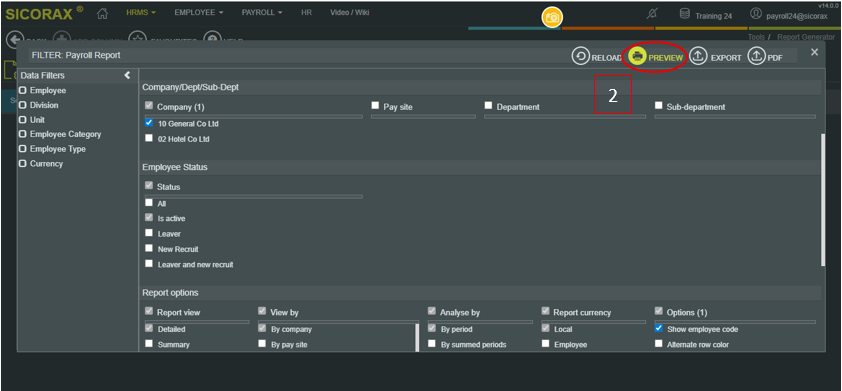Image resolution: width=842 pixels, height=391 pixels.
Task: Click the crossed-out pin icon
Action: (x=651, y=14)
